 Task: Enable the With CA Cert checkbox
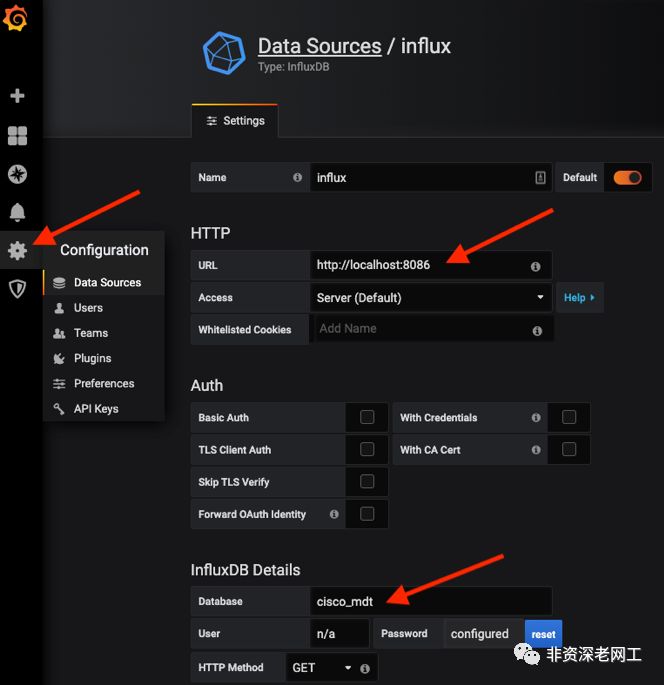(x=569, y=449)
